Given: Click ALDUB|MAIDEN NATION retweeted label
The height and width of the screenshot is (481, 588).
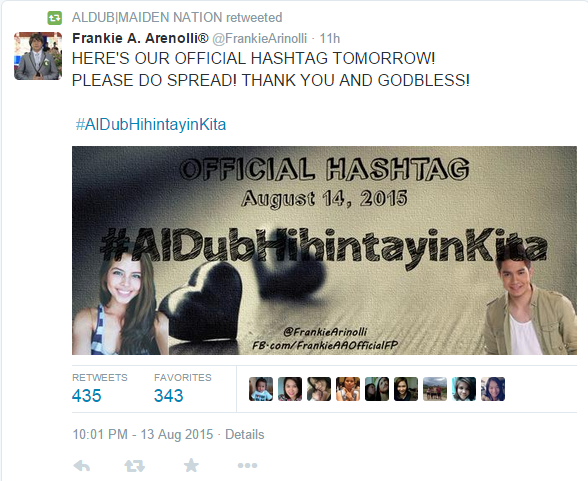Looking at the screenshot, I should [177, 18].
